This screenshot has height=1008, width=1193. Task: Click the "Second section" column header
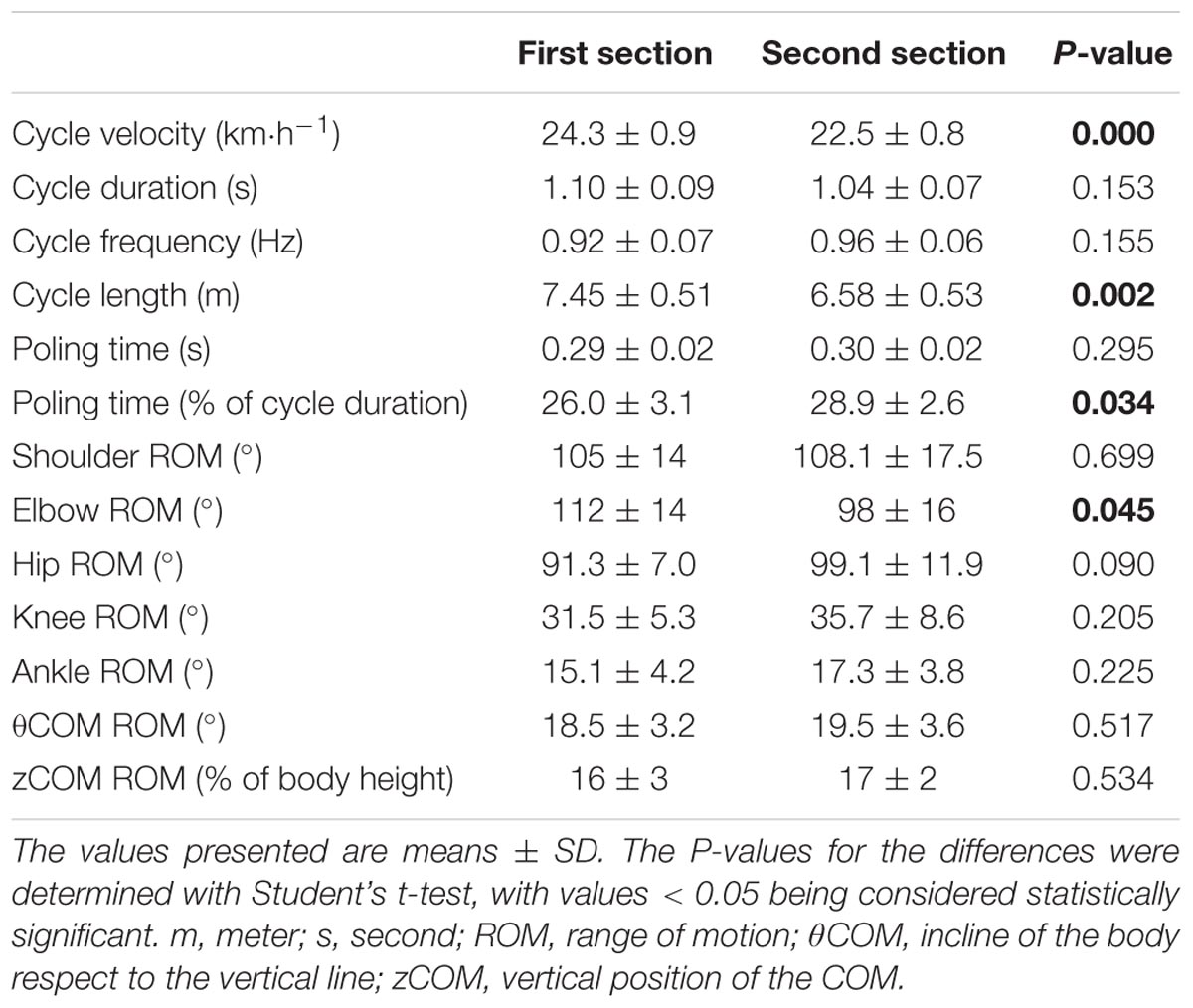(883, 53)
